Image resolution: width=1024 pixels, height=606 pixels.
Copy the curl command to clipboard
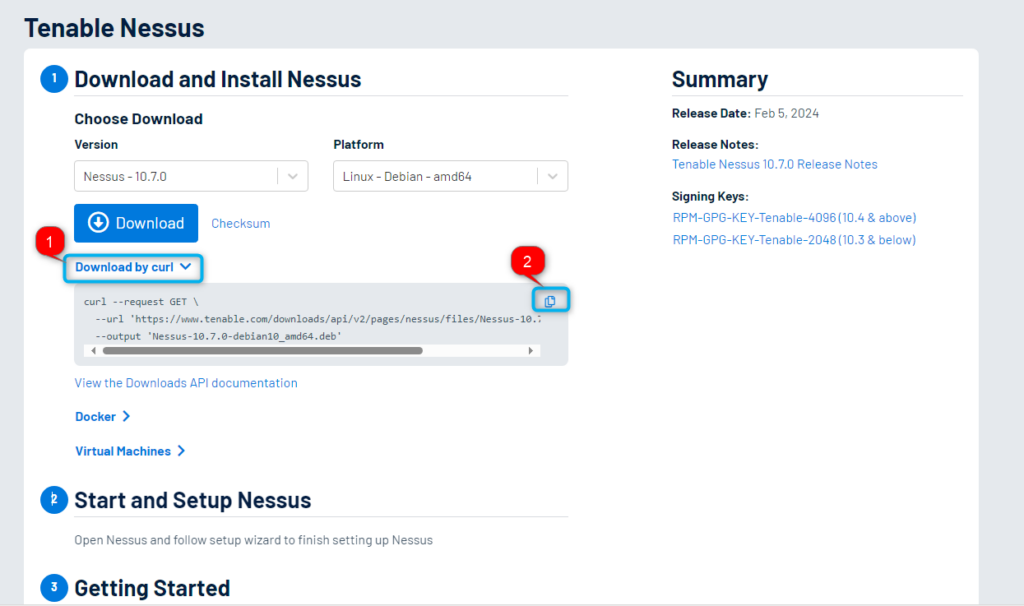click(x=551, y=299)
